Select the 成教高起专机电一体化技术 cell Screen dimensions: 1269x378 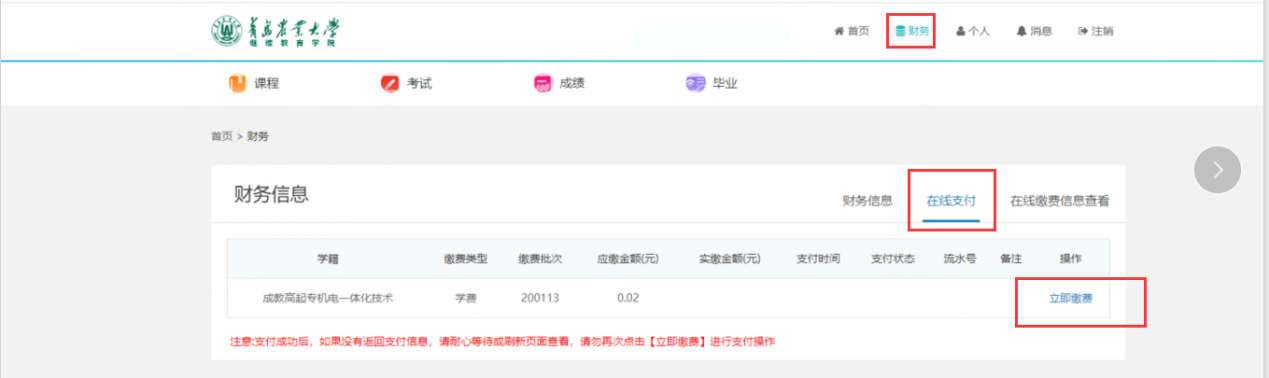click(x=328, y=298)
